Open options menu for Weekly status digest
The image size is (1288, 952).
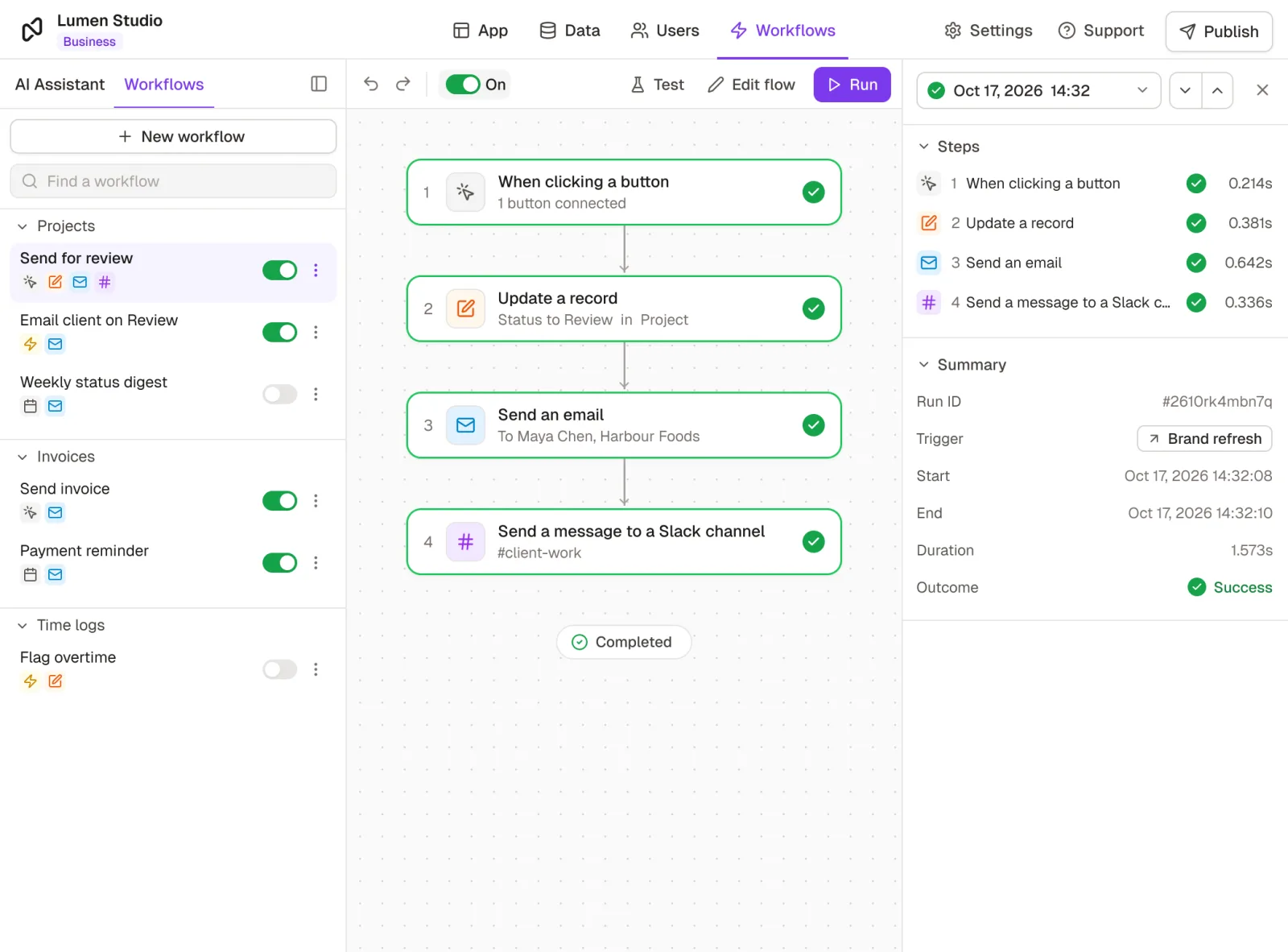316,394
